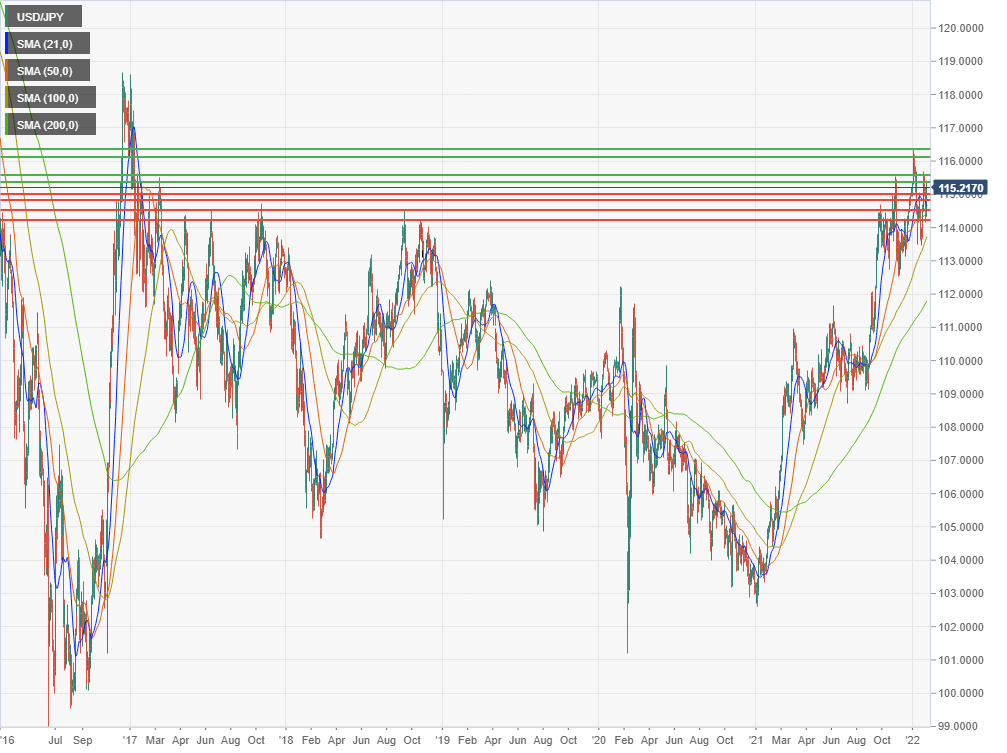Click the '18 year marker on time axis
Viewport: 1007px width, 753px height.
click(286, 740)
